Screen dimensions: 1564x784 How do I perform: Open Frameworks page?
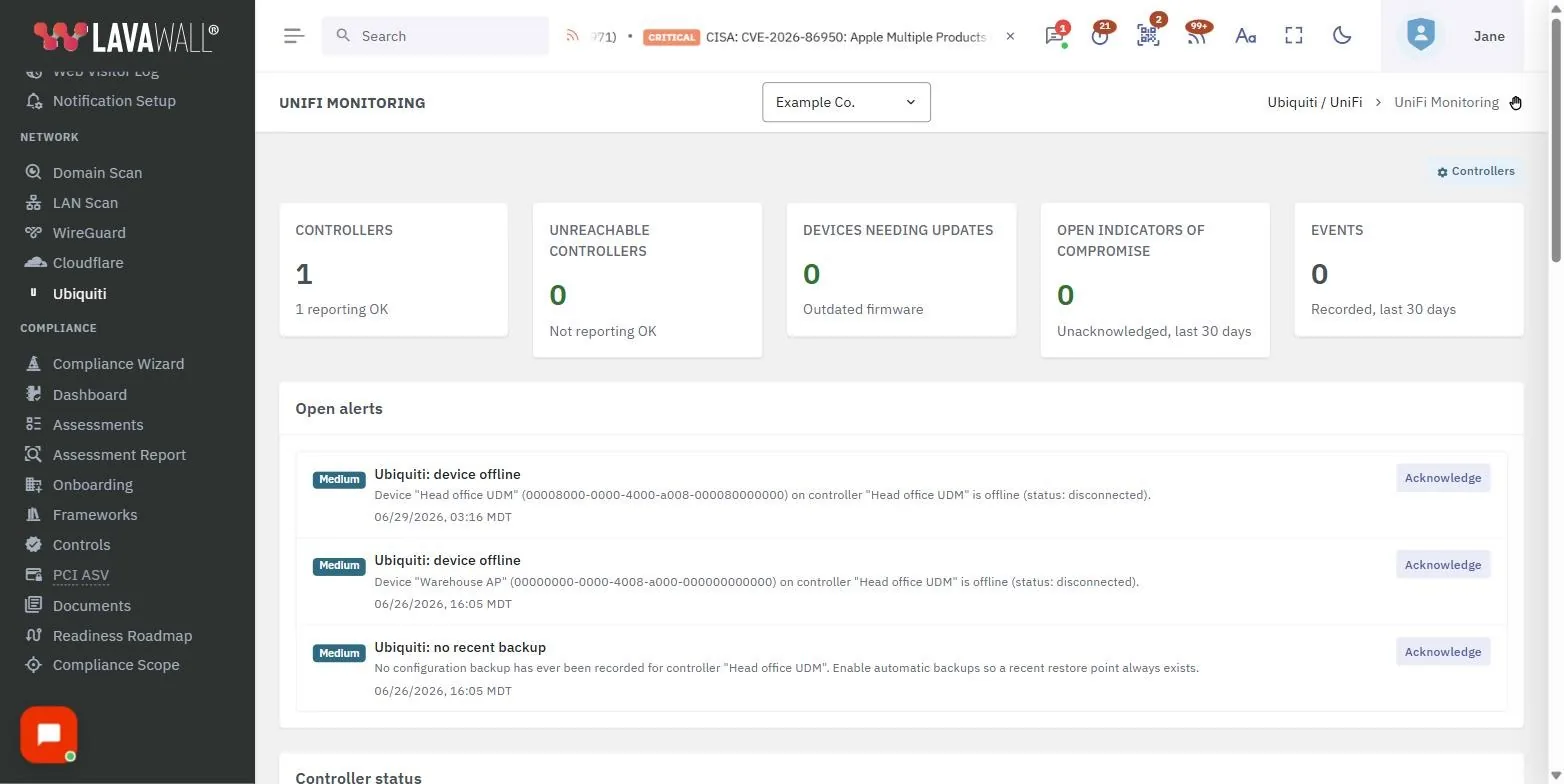(x=95, y=515)
